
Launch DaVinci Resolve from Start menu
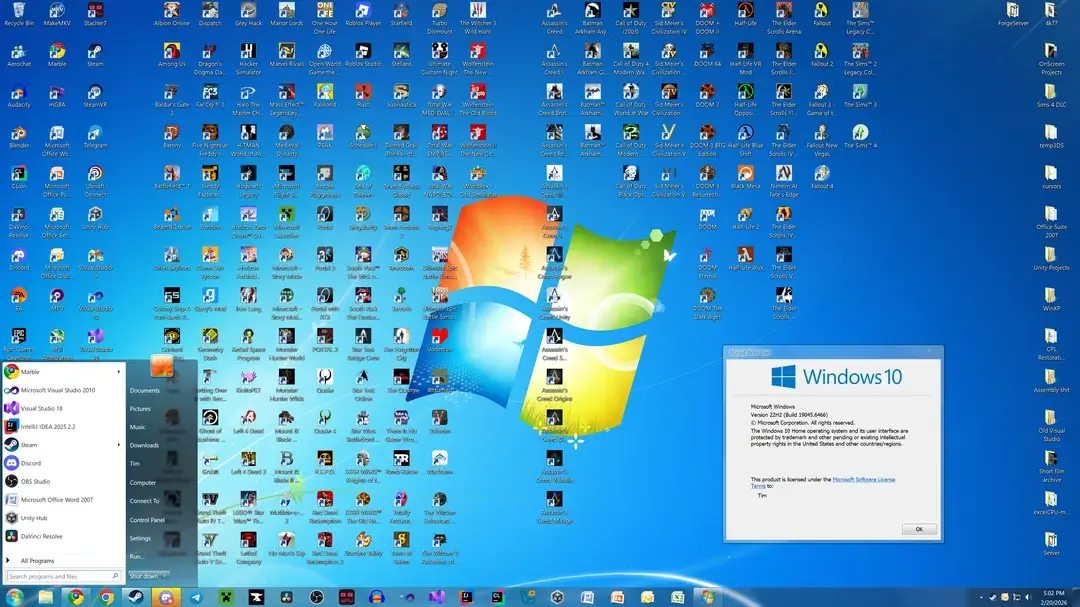pyautogui.click(x=63, y=536)
